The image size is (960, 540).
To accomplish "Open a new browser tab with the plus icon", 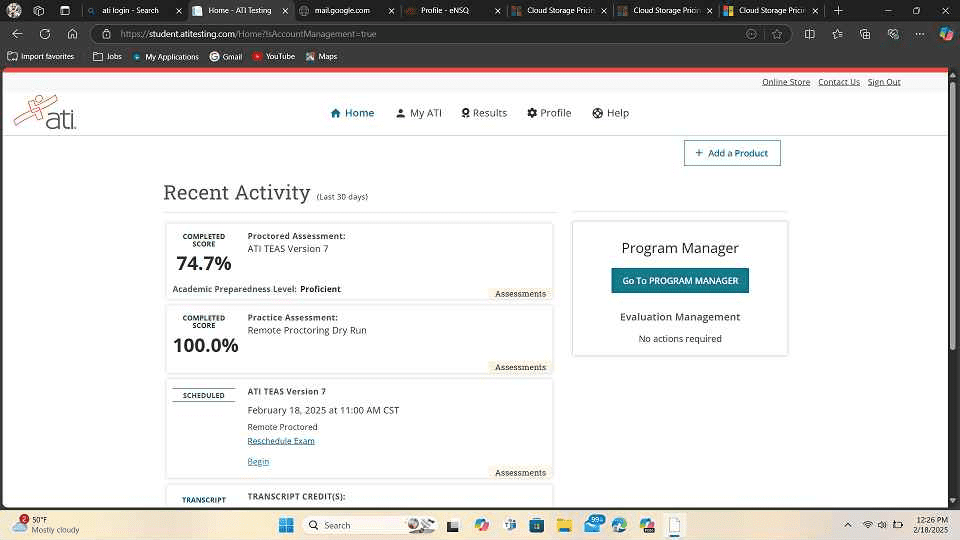I will click(x=838, y=10).
